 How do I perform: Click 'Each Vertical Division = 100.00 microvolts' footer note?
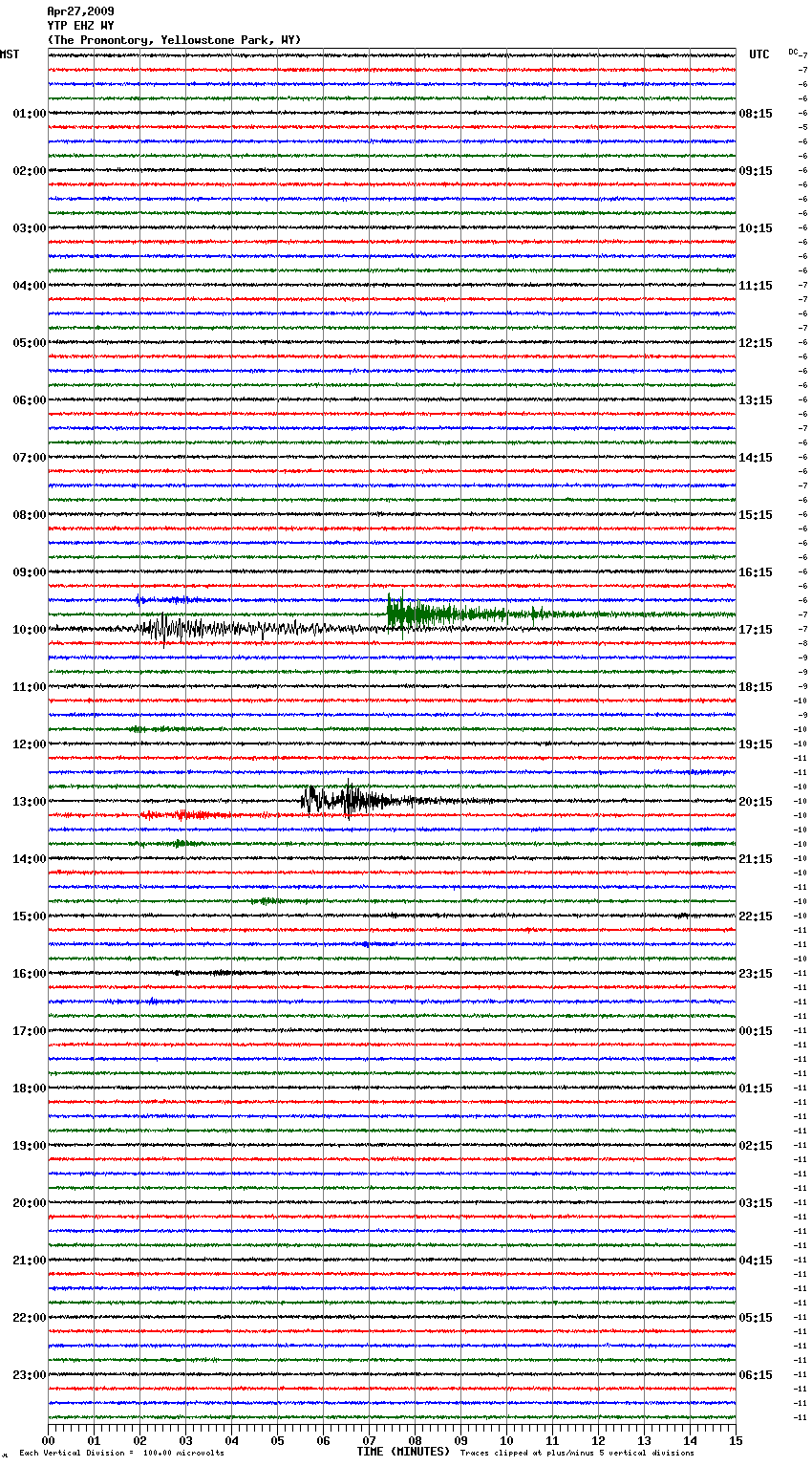tap(121, 1453)
